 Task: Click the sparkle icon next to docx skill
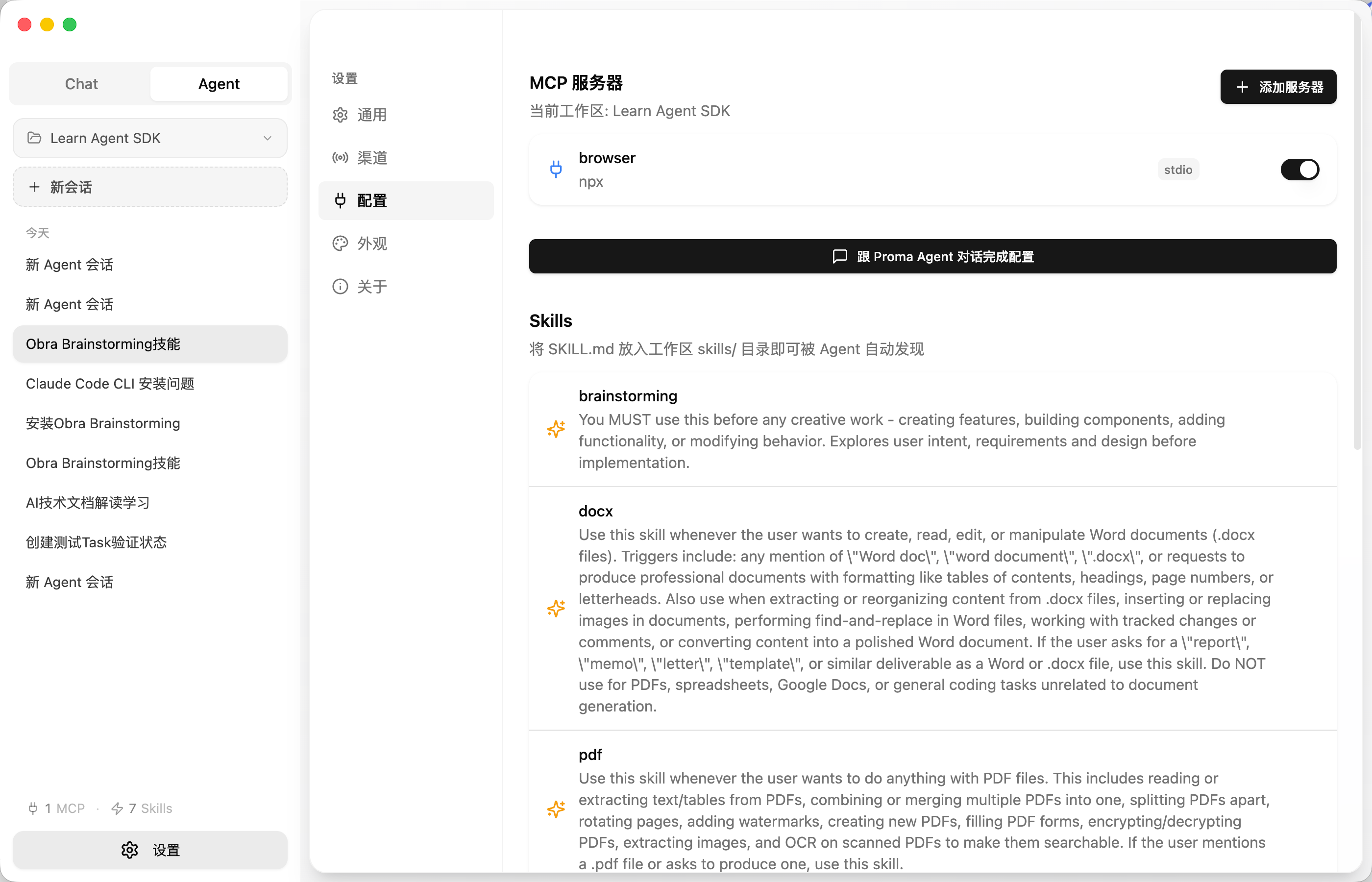coord(556,608)
